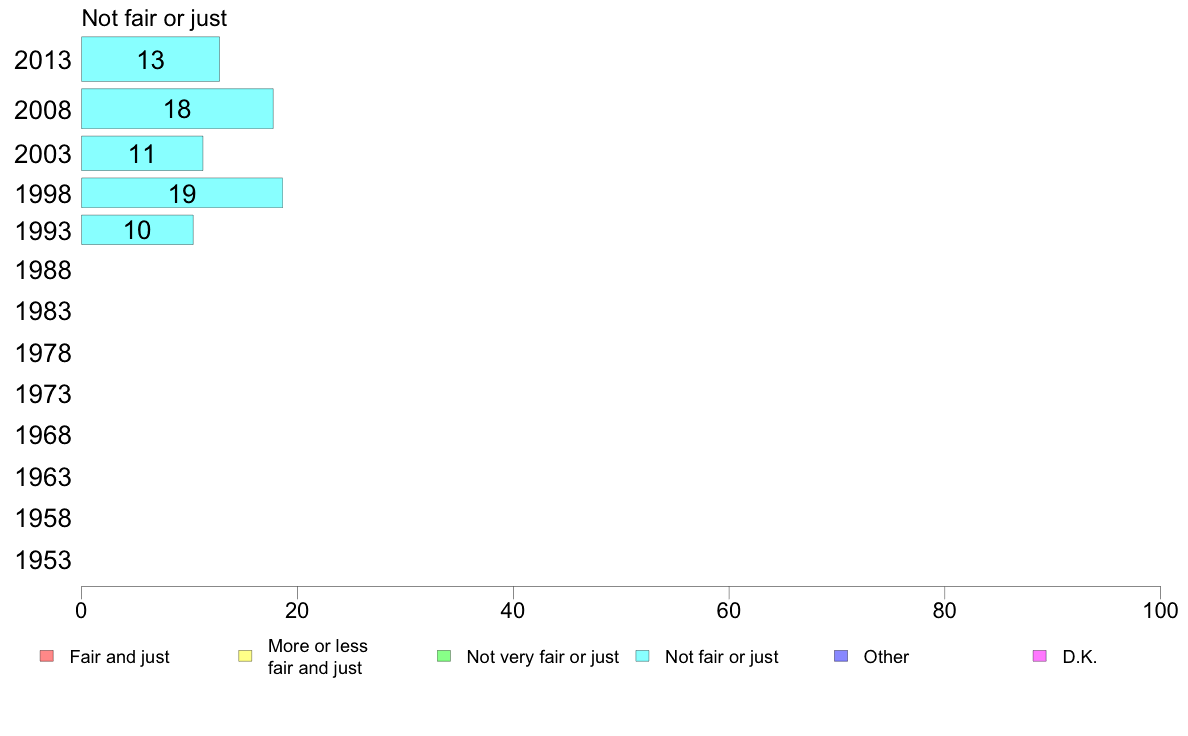The image size is (1188, 736).
Task: Click the cyan Not fair or just swatch
Action: [642, 656]
